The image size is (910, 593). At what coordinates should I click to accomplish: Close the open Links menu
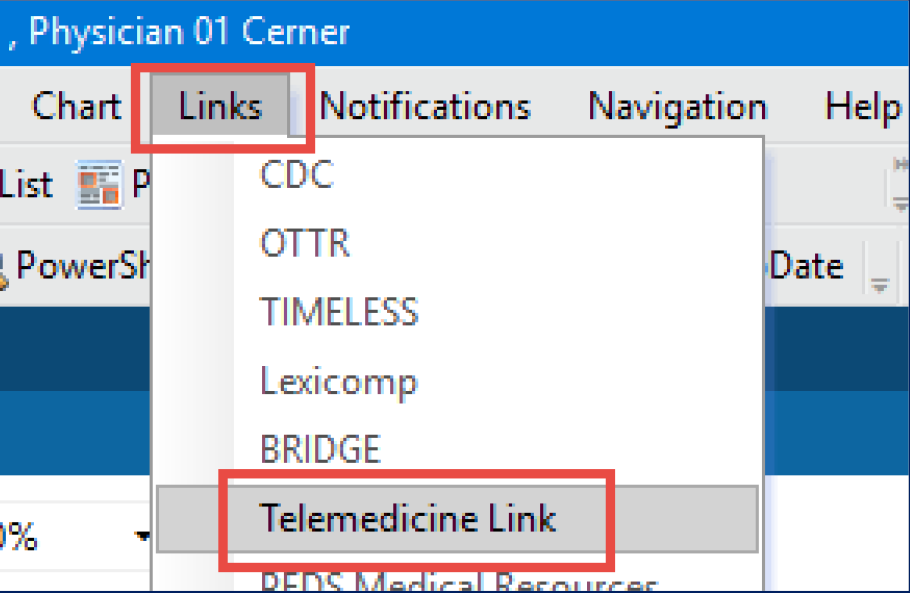pyautogui.click(x=221, y=106)
